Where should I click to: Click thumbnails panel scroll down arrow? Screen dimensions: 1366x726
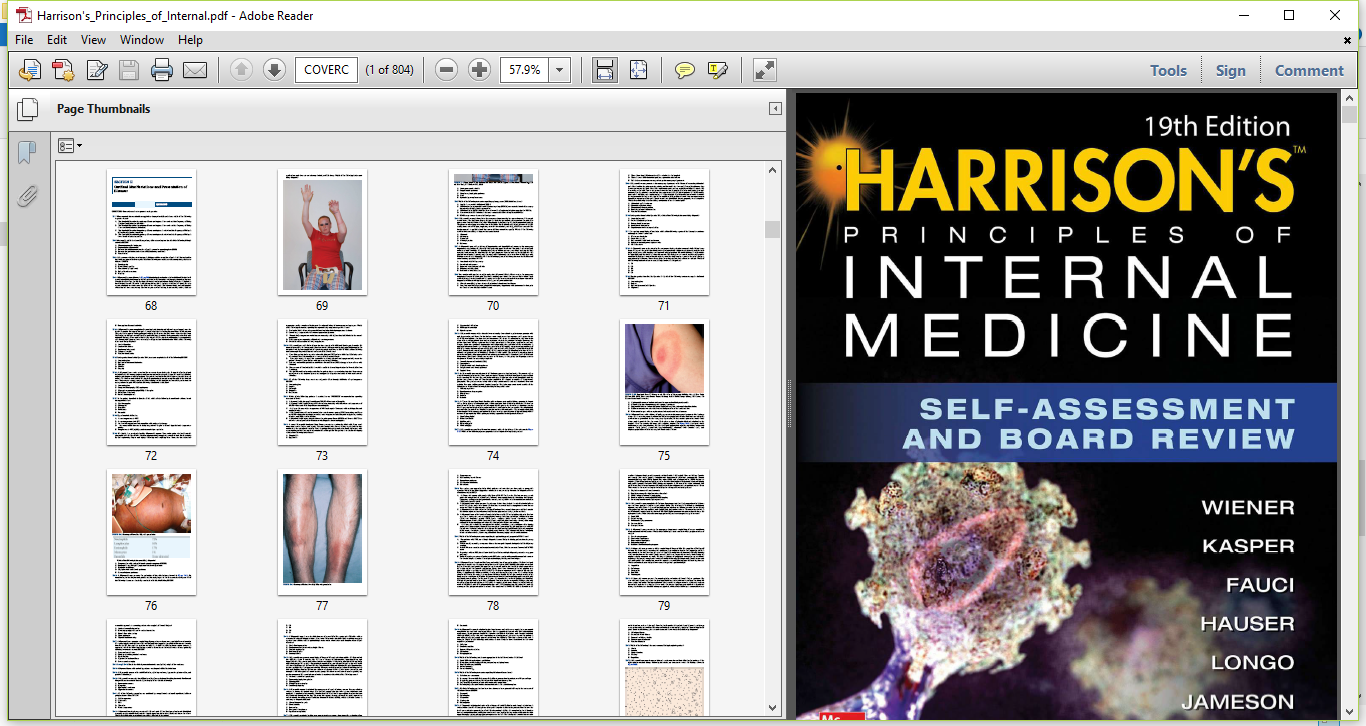click(x=773, y=708)
